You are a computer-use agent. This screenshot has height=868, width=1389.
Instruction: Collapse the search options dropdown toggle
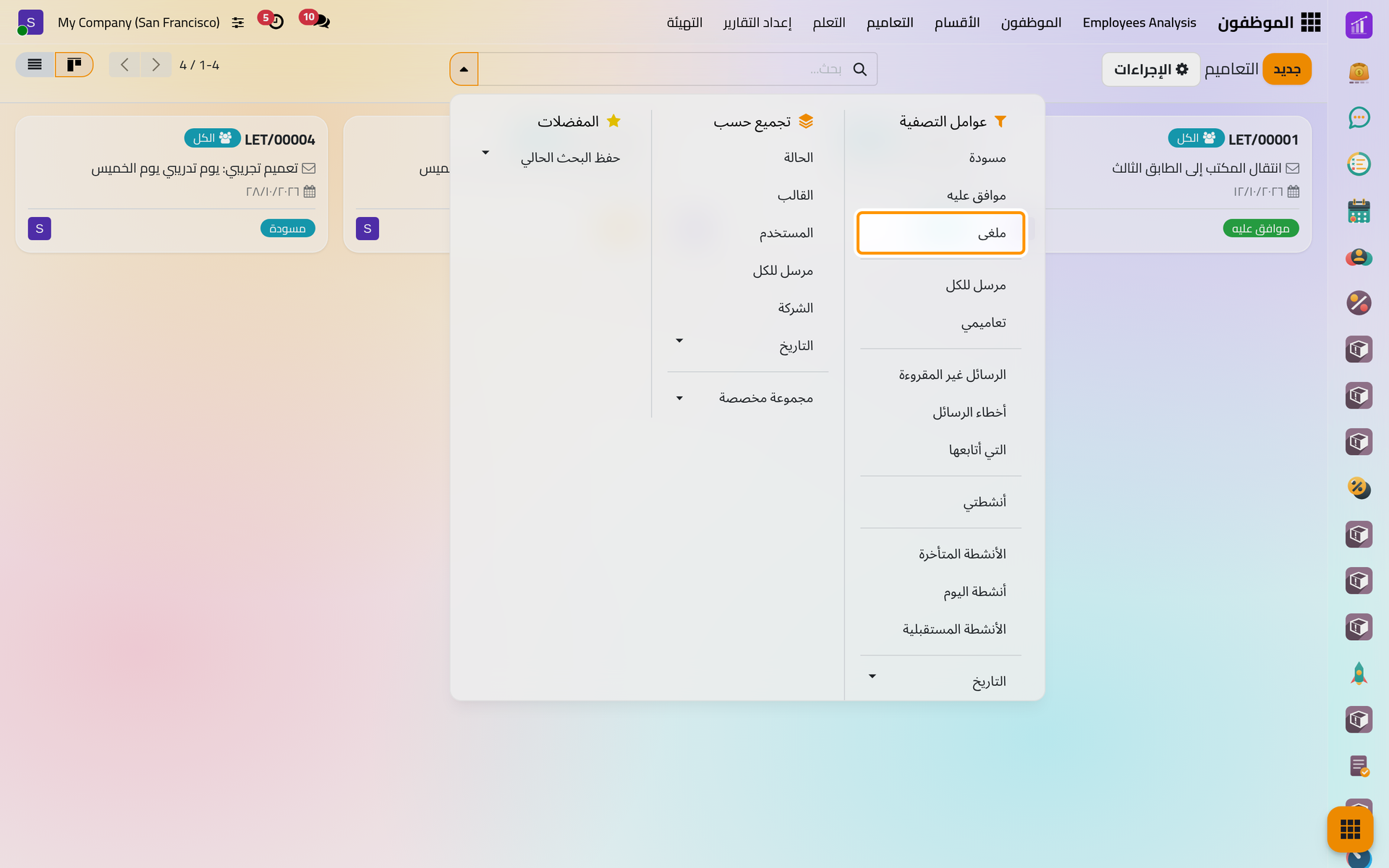(464, 69)
